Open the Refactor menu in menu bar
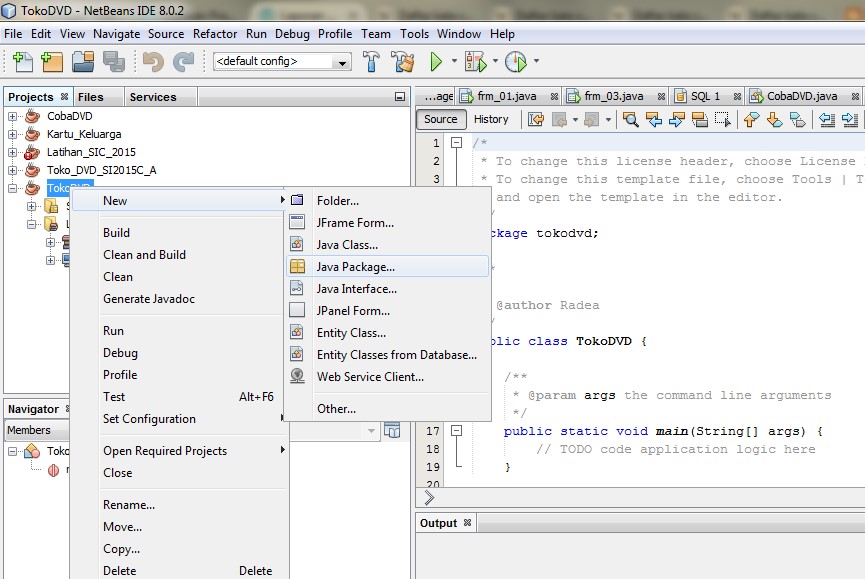 tap(215, 33)
